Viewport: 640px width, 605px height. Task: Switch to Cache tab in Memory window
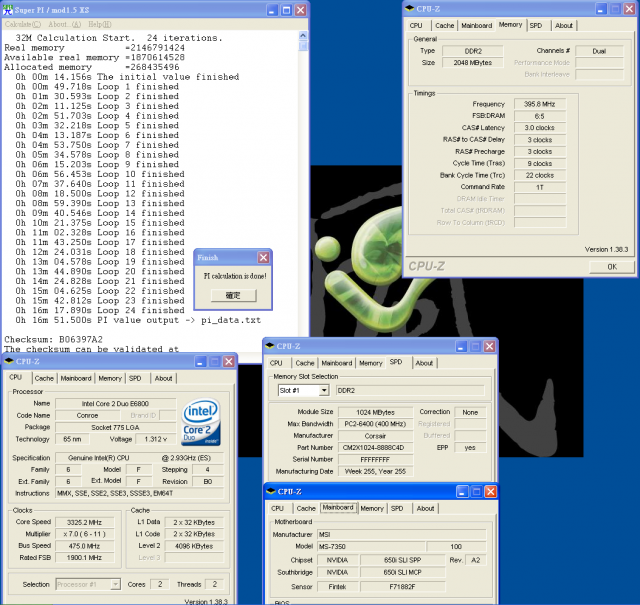444,25
